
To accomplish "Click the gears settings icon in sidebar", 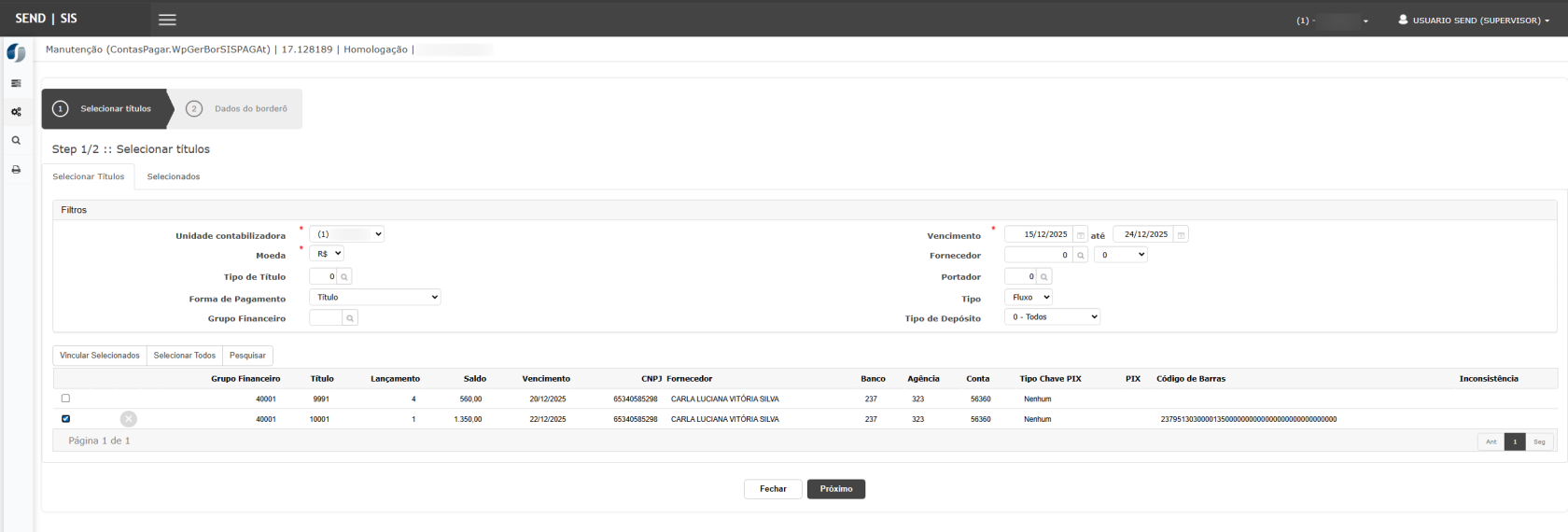I will point(16,112).
